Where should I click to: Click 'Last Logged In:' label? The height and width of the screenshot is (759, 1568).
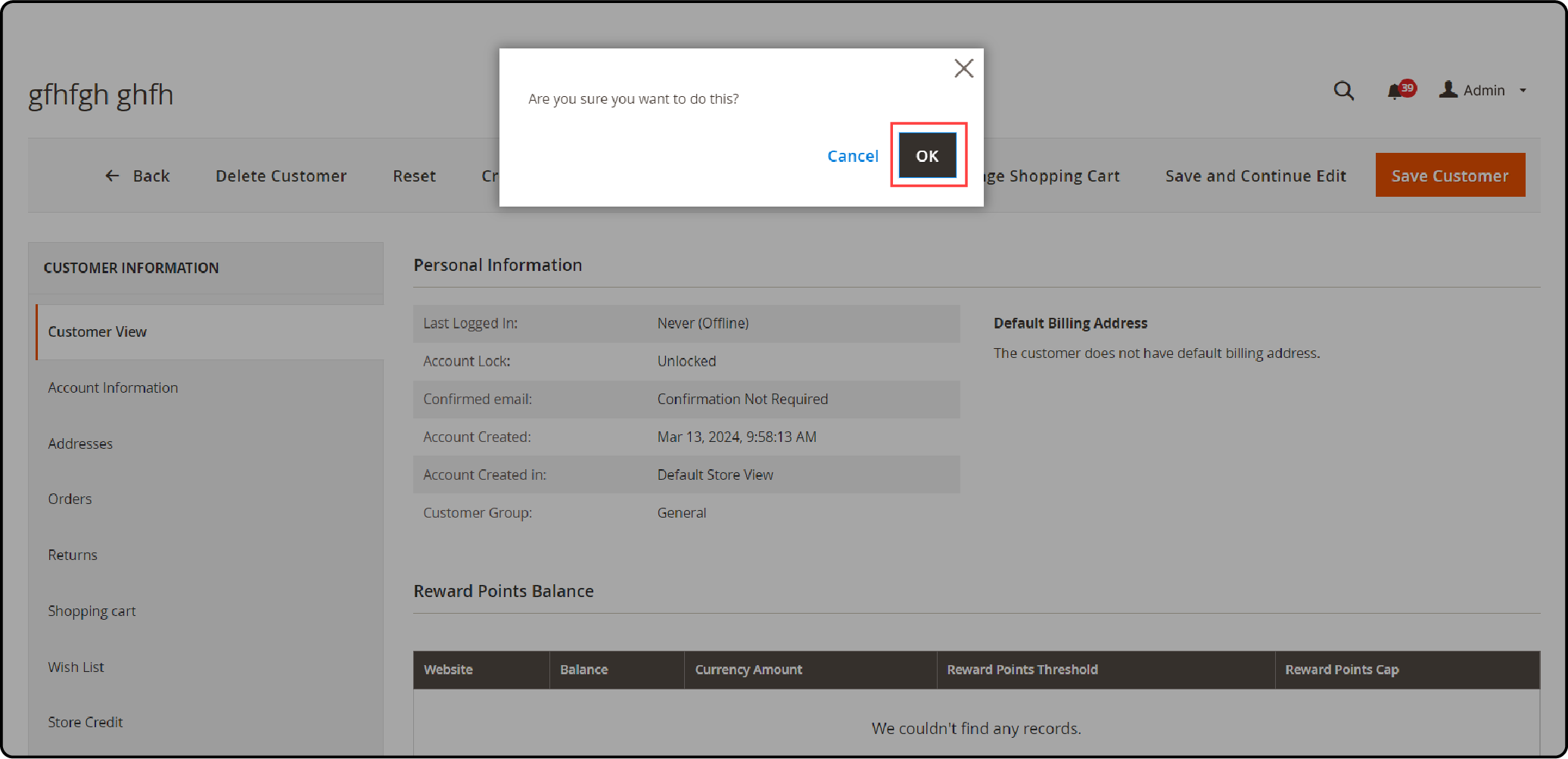470,323
